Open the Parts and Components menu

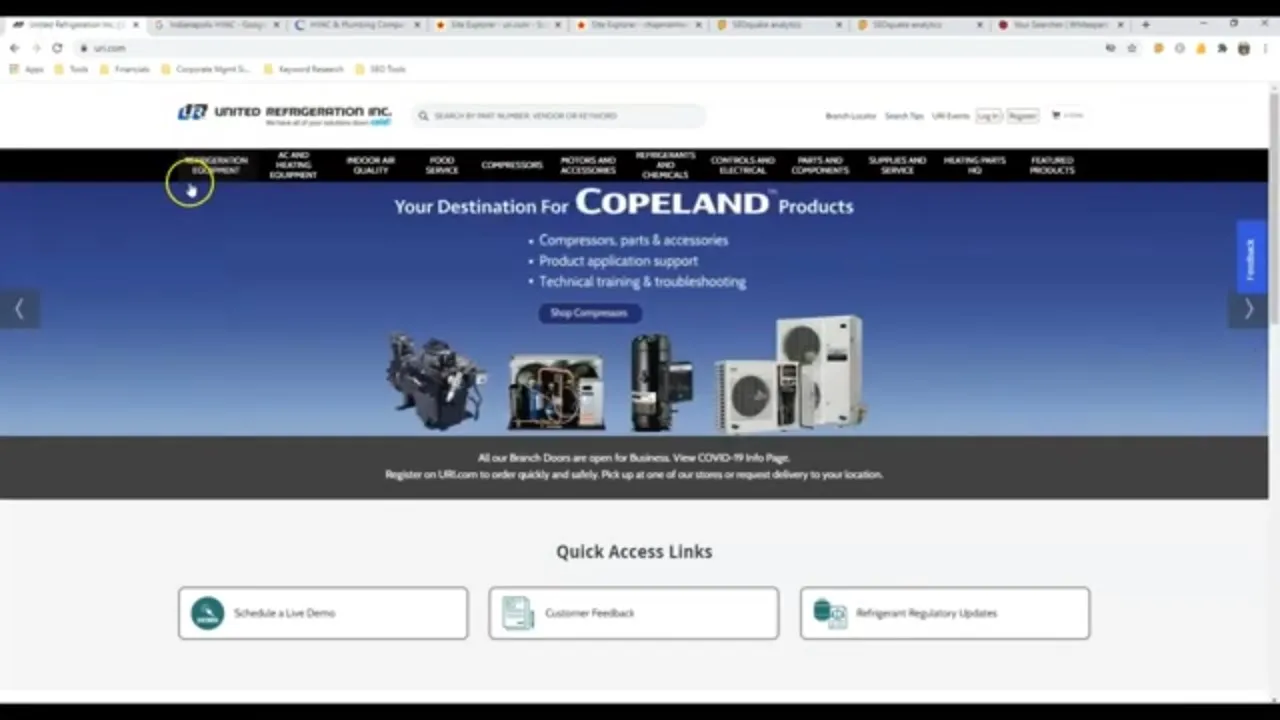820,165
